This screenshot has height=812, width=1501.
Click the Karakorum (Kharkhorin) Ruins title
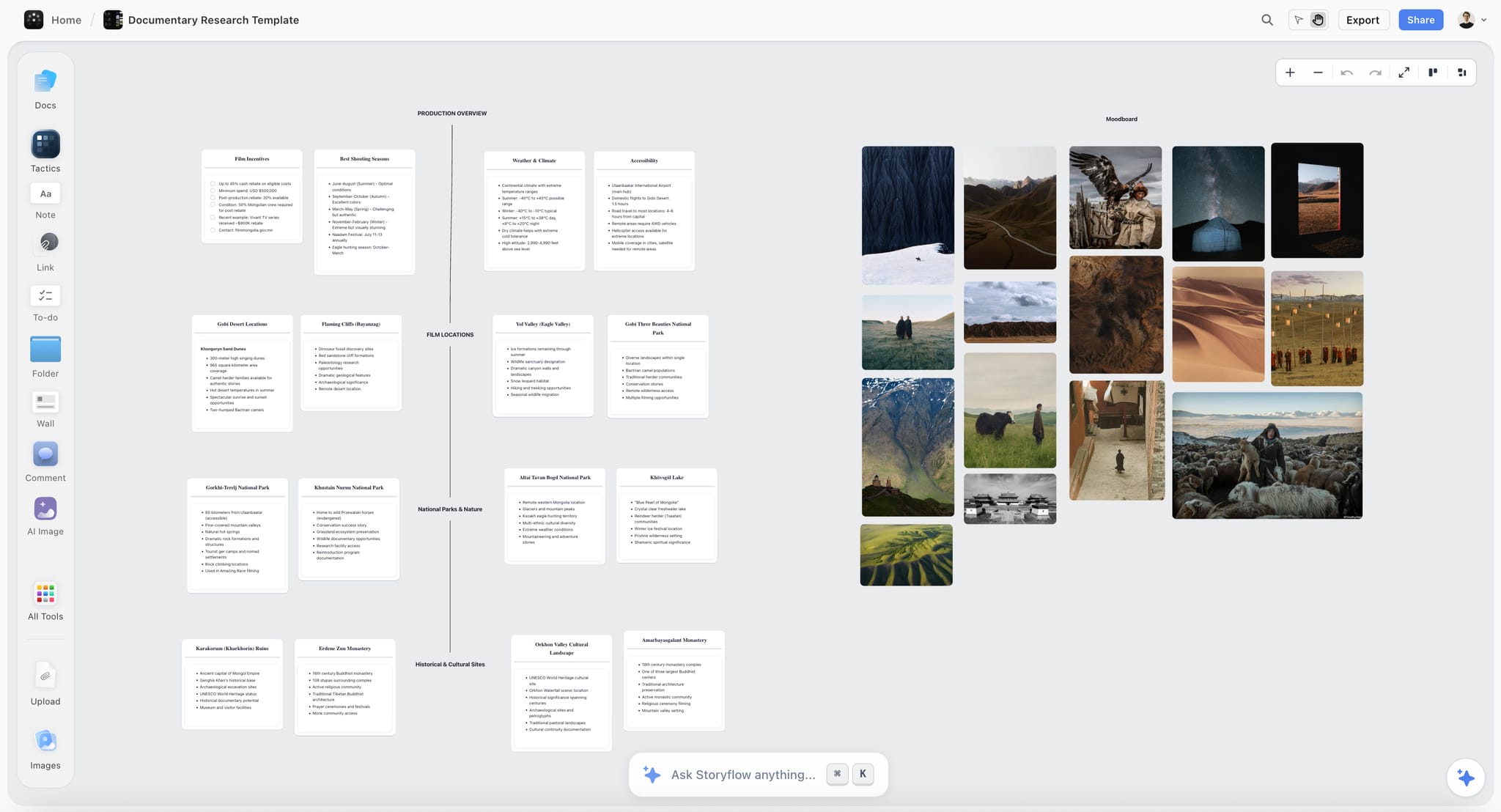[232, 649]
